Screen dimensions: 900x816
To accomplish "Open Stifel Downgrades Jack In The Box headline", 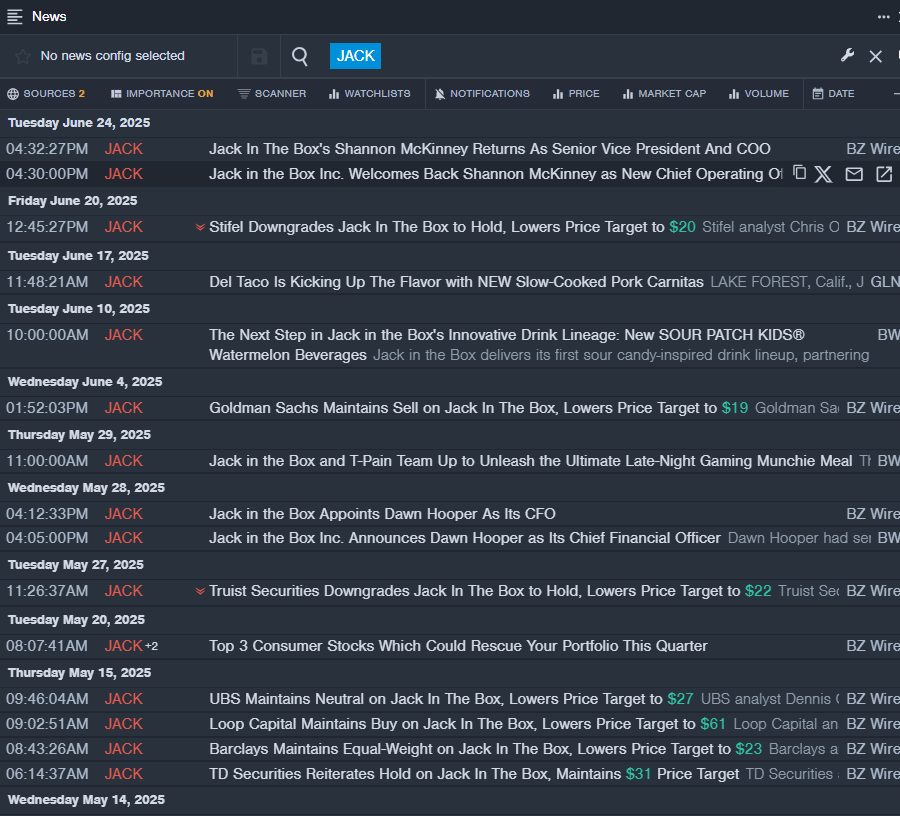I will pyautogui.click(x=436, y=227).
